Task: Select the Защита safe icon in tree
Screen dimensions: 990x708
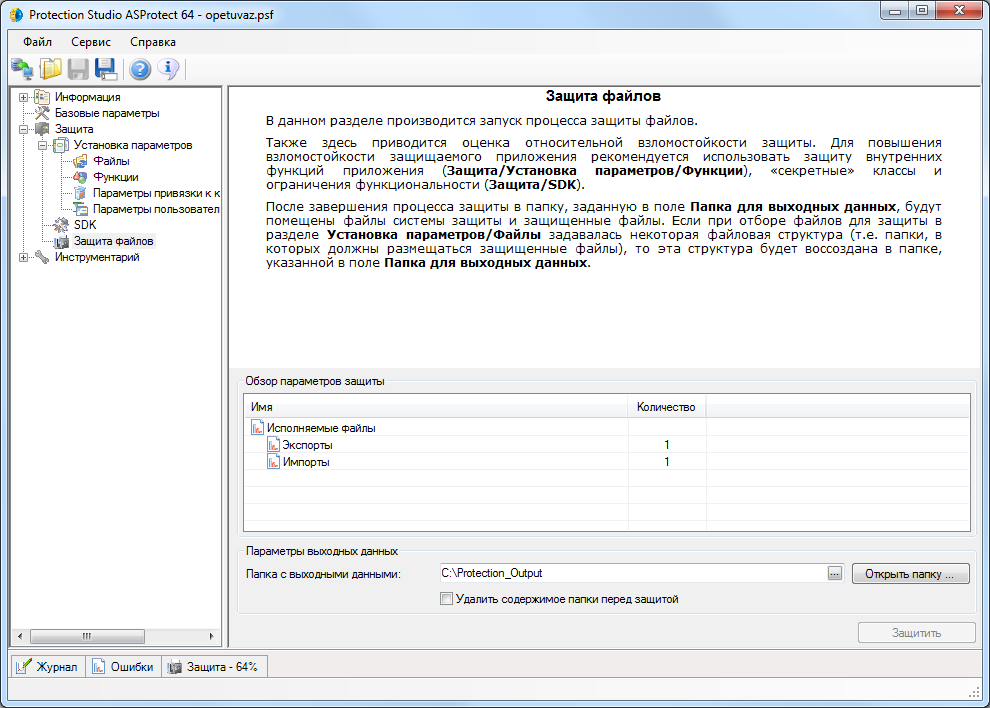Action: (42, 129)
